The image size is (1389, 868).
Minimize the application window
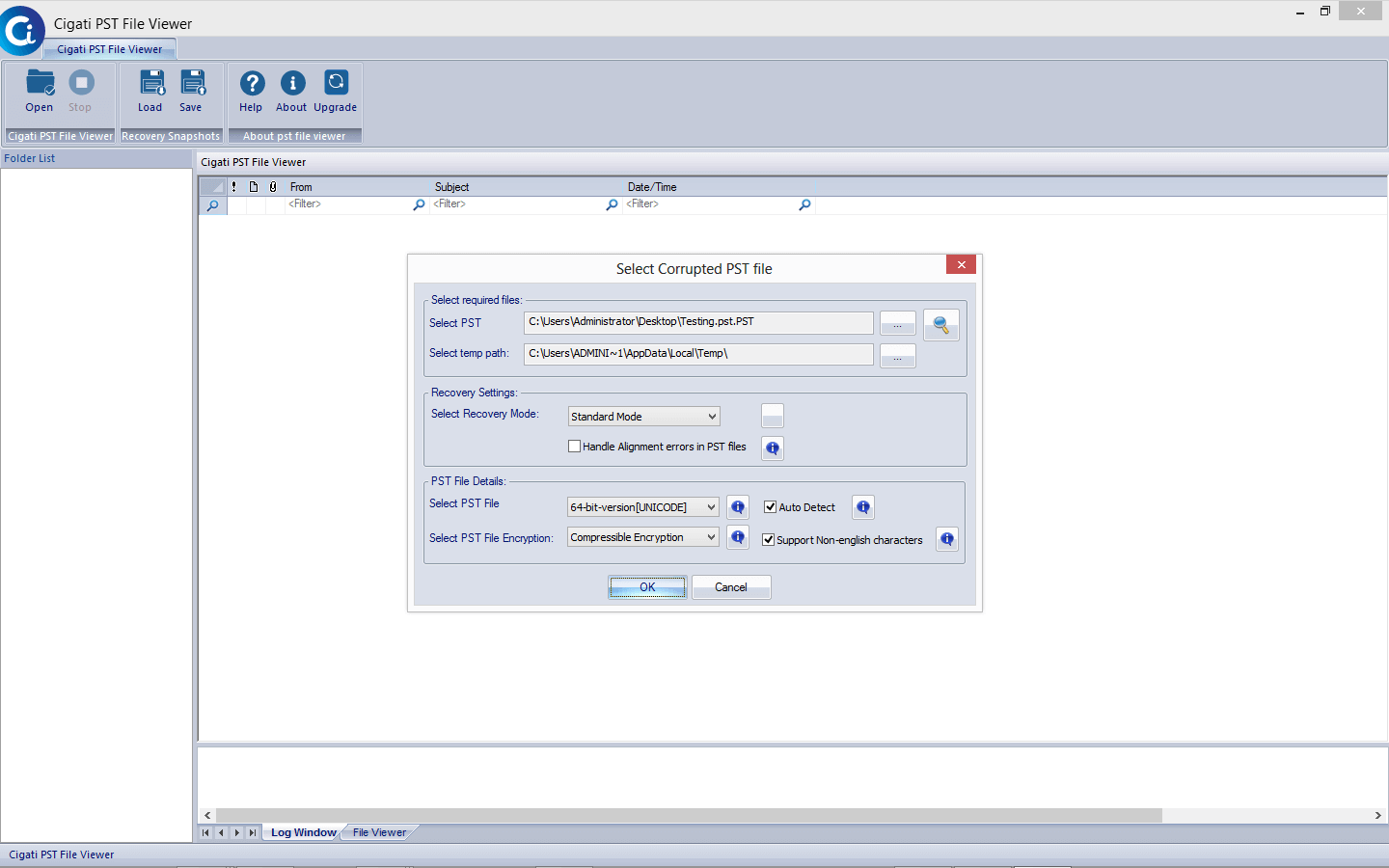pyautogui.click(x=1300, y=12)
